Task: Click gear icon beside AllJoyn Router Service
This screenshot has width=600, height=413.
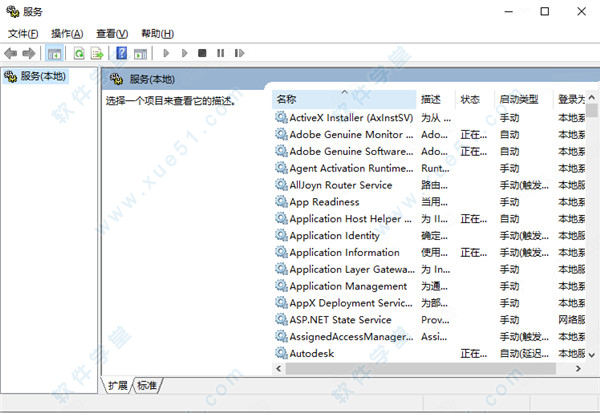Action: 281,185
